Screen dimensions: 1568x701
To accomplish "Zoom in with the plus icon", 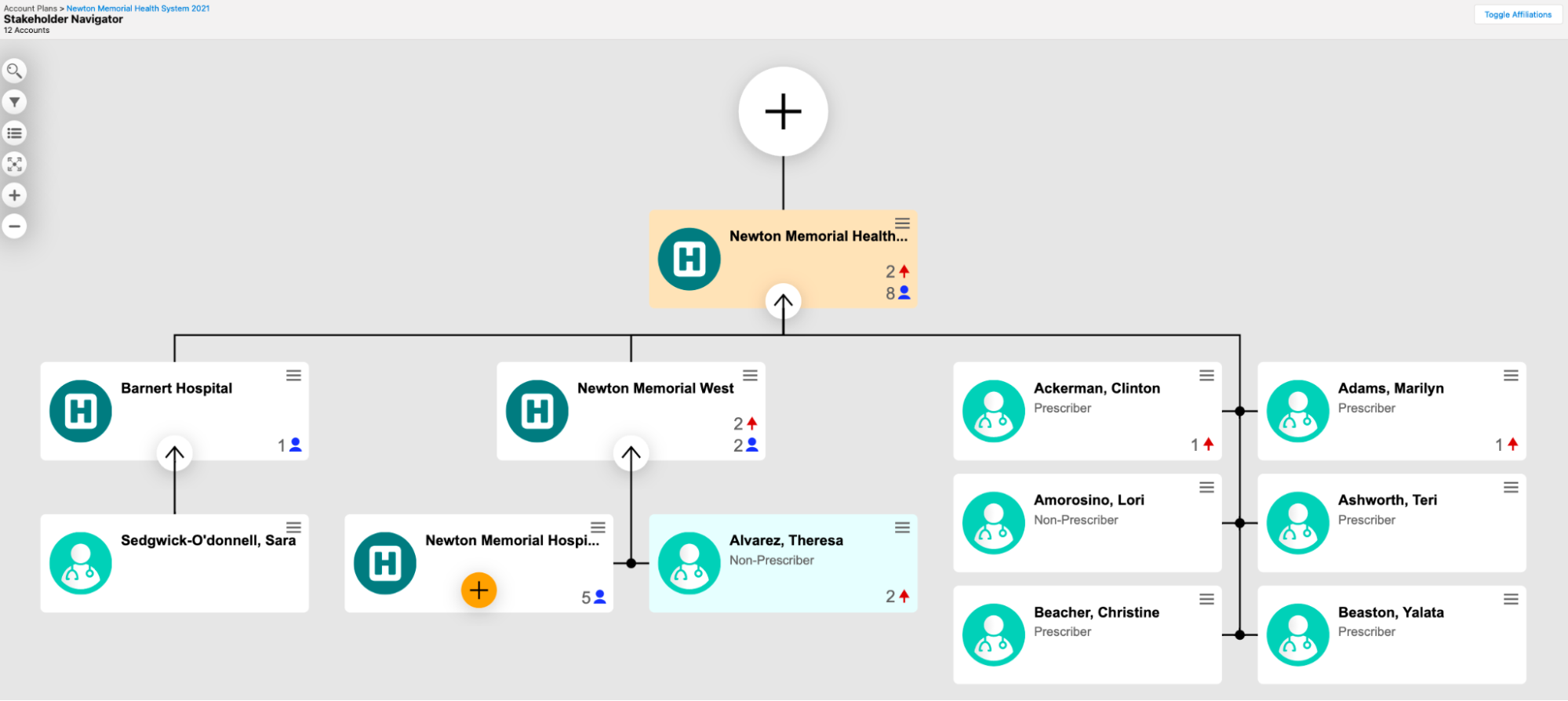I will pyautogui.click(x=14, y=195).
